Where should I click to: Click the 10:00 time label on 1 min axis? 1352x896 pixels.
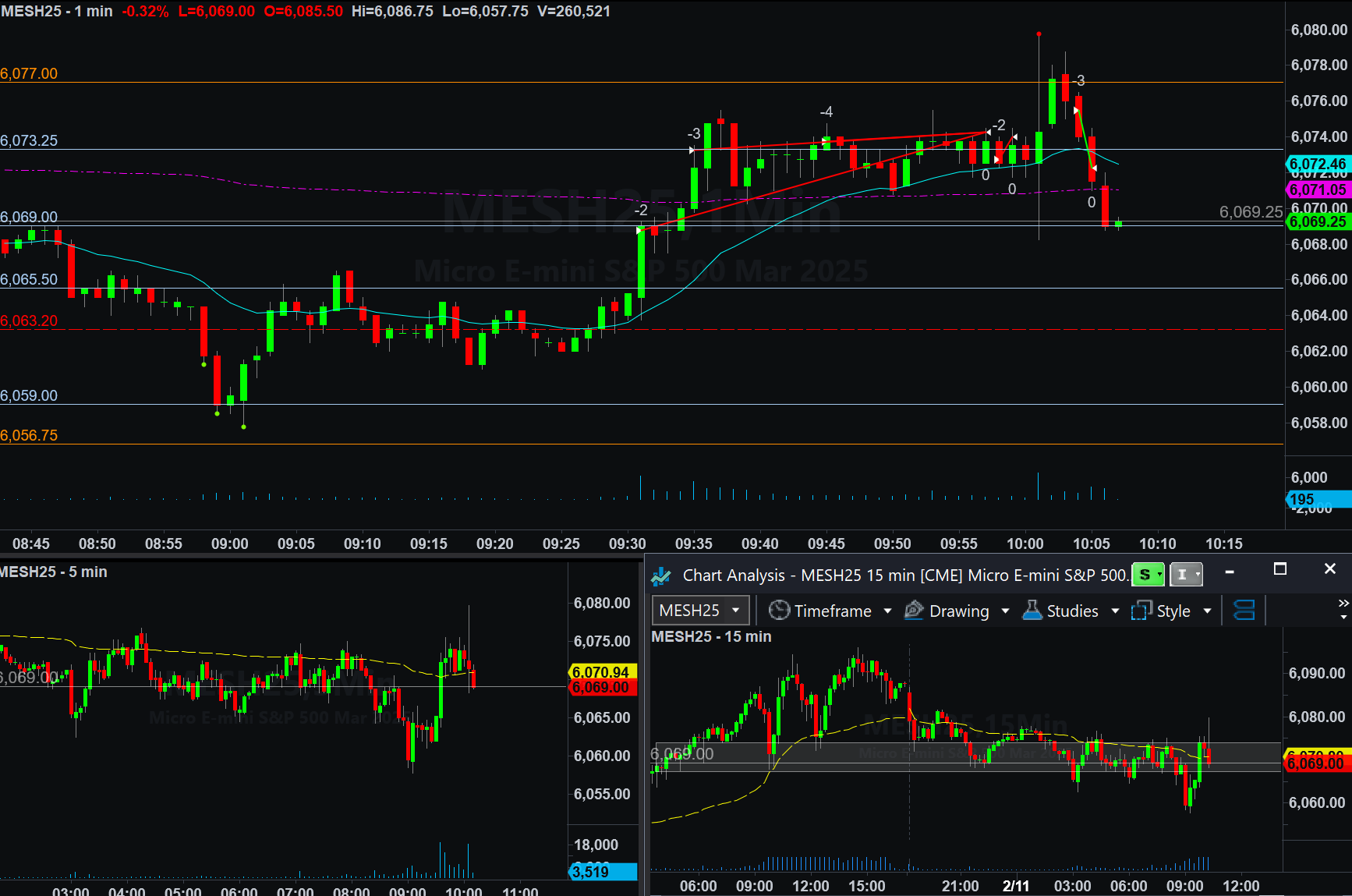[x=1025, y=544]
